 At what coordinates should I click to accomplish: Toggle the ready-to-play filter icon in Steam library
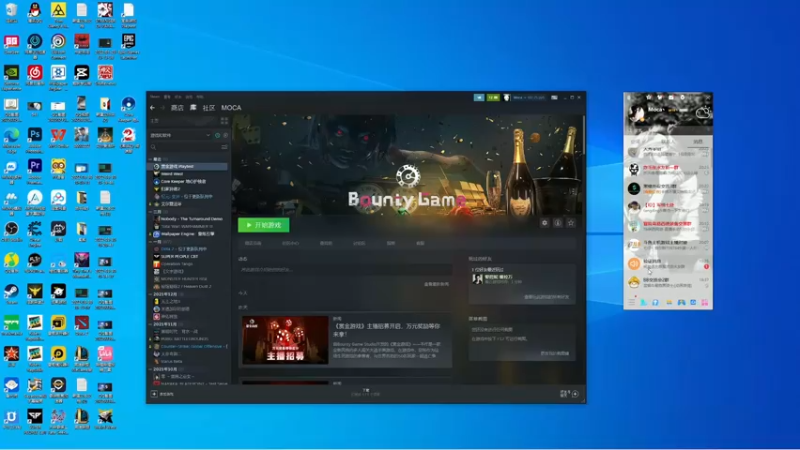point(225,135)
